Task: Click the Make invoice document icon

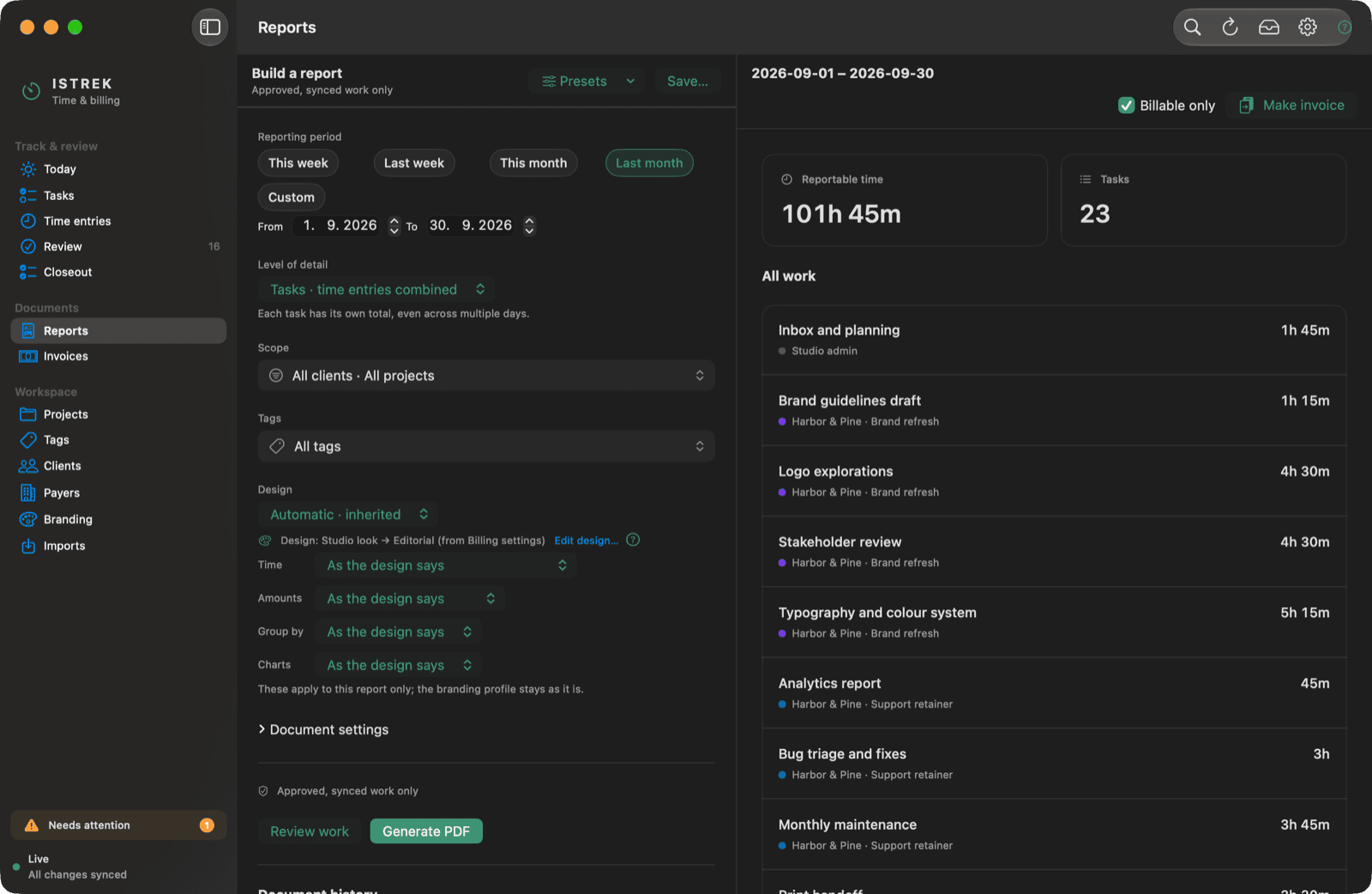Action: coord(1246,106)
